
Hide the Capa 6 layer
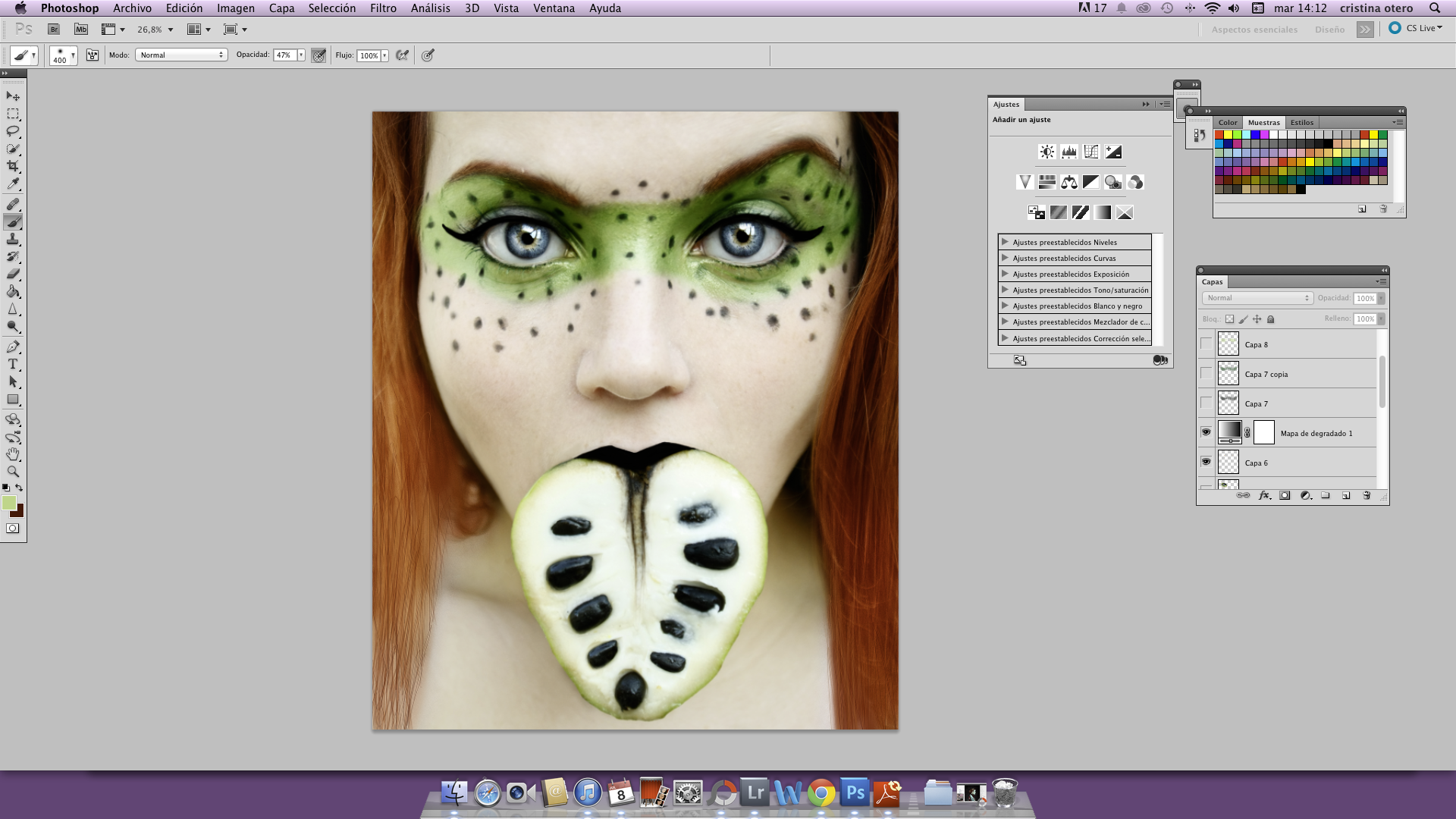click(1206, 462)
